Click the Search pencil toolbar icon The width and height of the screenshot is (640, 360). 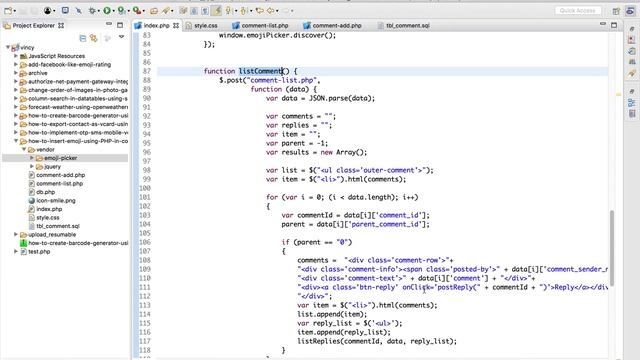point(166,11)
